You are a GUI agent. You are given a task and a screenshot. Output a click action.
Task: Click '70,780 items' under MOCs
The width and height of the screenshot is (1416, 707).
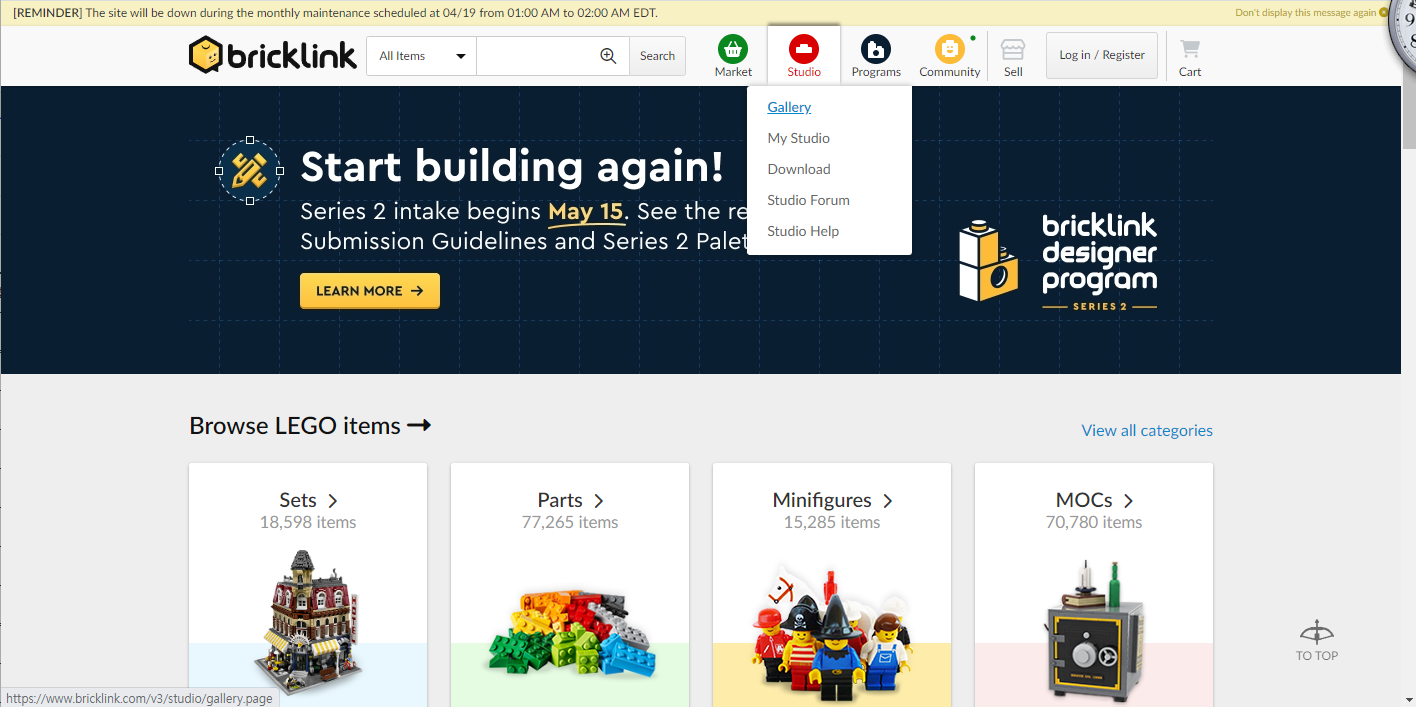click(x=1094, y=523)
